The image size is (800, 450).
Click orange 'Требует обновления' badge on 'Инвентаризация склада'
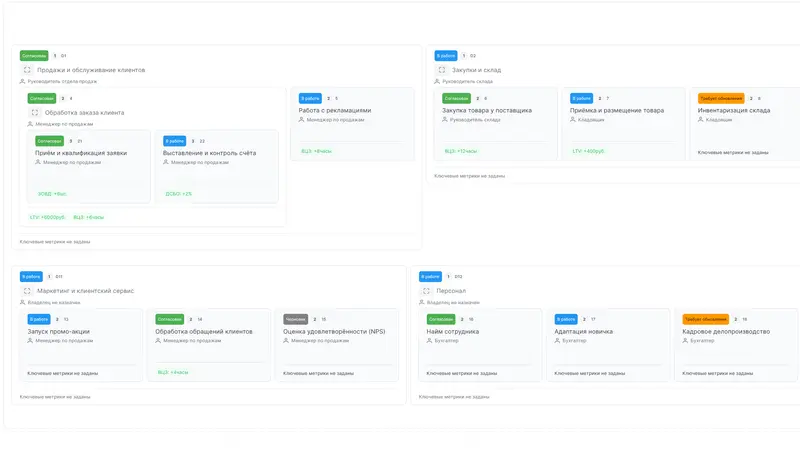click(x=721, y=98)
